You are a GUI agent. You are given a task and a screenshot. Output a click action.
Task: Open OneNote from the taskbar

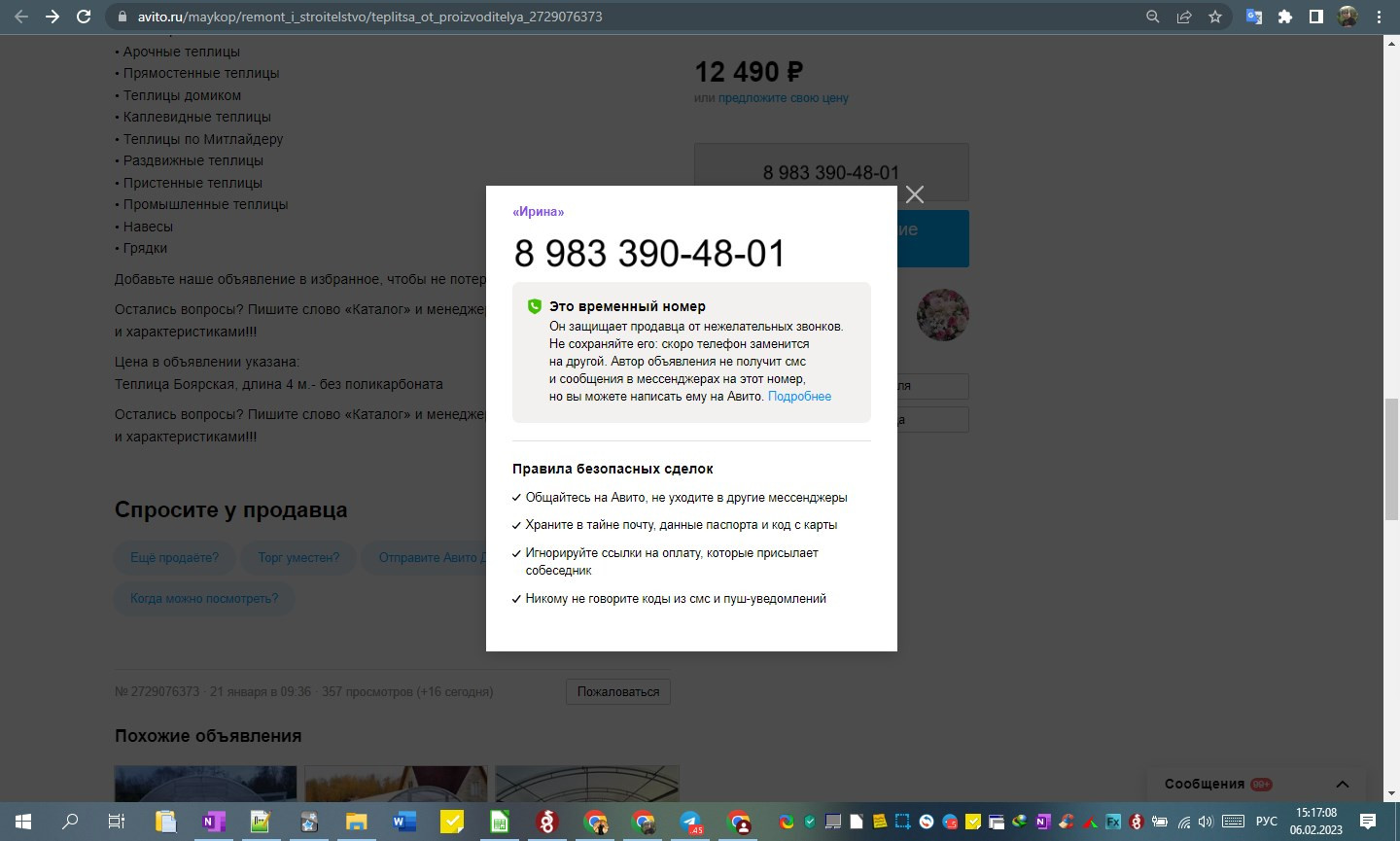tap(212, 822)
